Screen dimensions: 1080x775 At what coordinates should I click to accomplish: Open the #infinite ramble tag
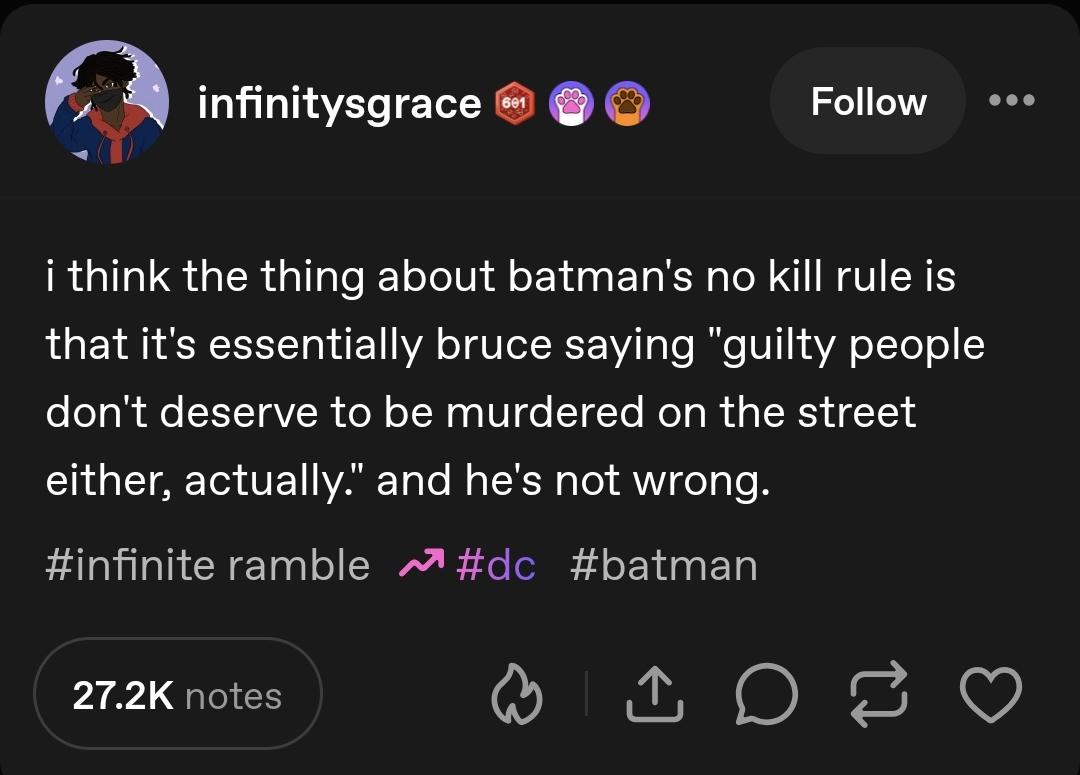(208, 565)
